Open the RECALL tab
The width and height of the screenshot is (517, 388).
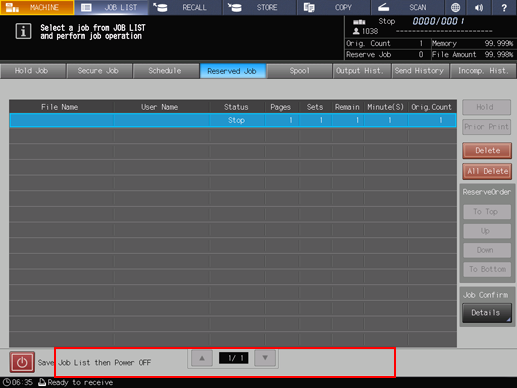(185, 7)
